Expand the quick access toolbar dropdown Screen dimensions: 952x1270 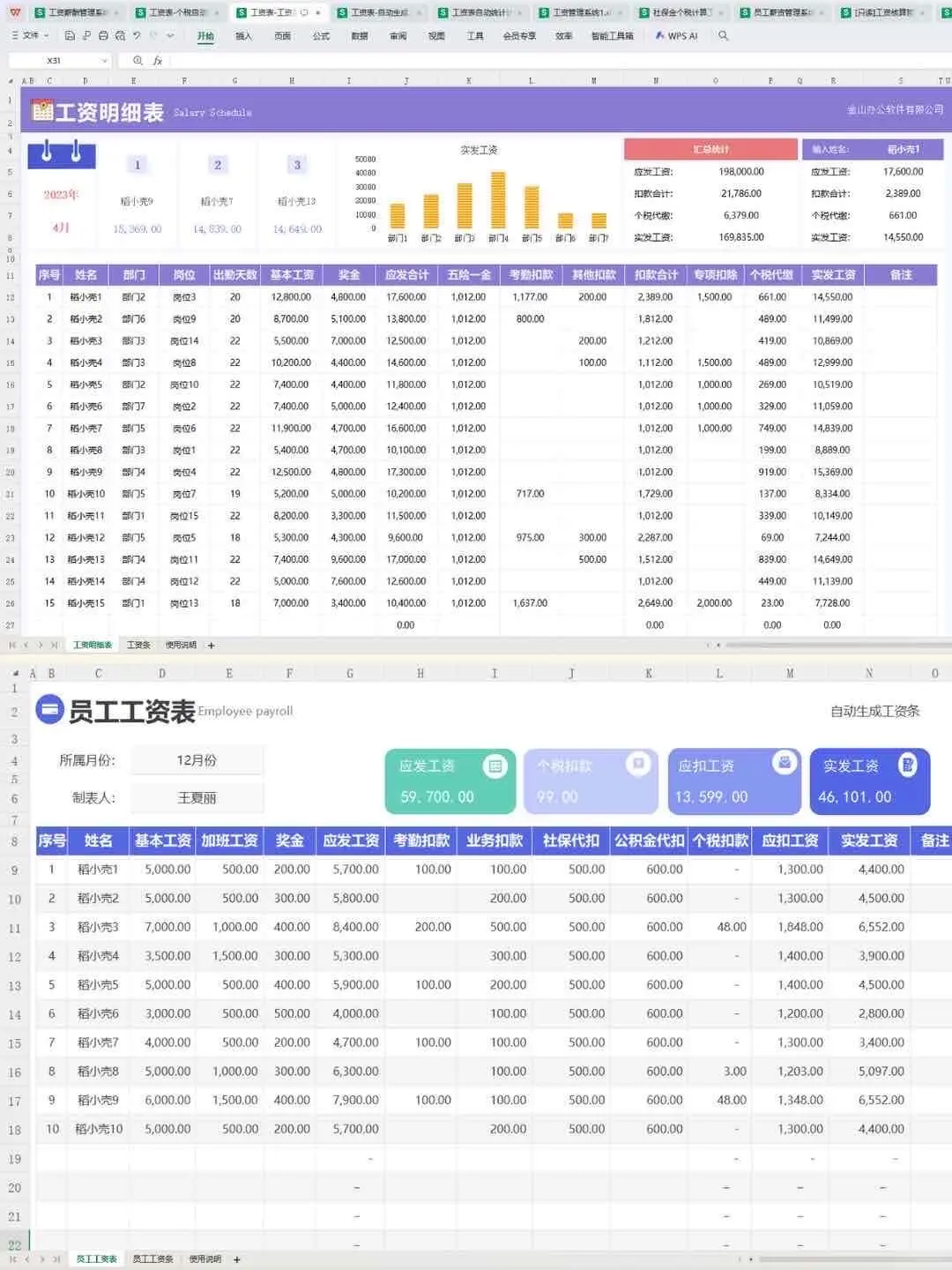point(170,35)
